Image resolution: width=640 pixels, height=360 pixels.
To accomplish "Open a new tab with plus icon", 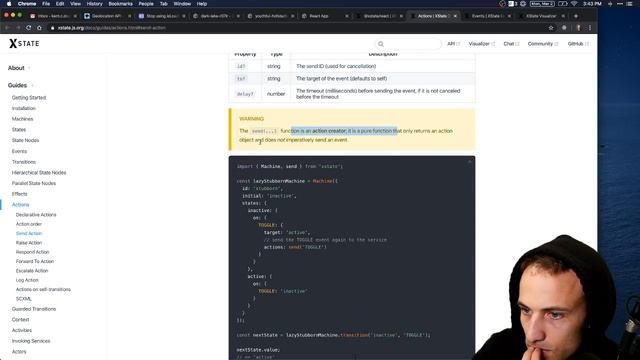I will click(x=576, y=16).
